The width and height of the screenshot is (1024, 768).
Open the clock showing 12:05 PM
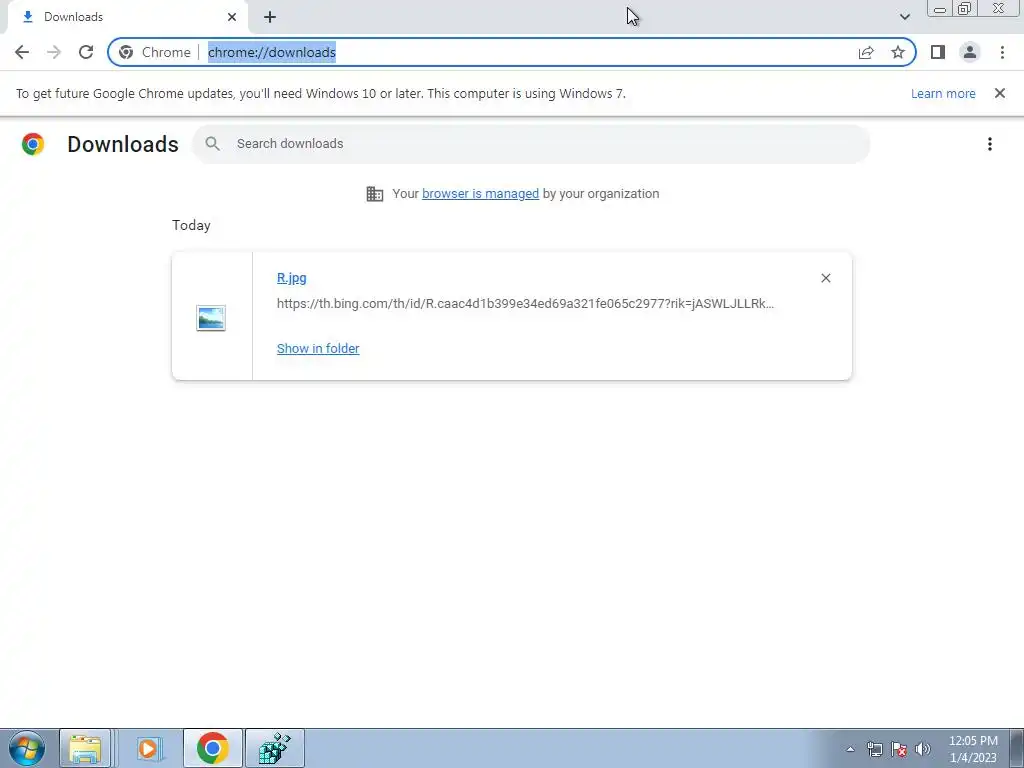(x=973, y=749)
